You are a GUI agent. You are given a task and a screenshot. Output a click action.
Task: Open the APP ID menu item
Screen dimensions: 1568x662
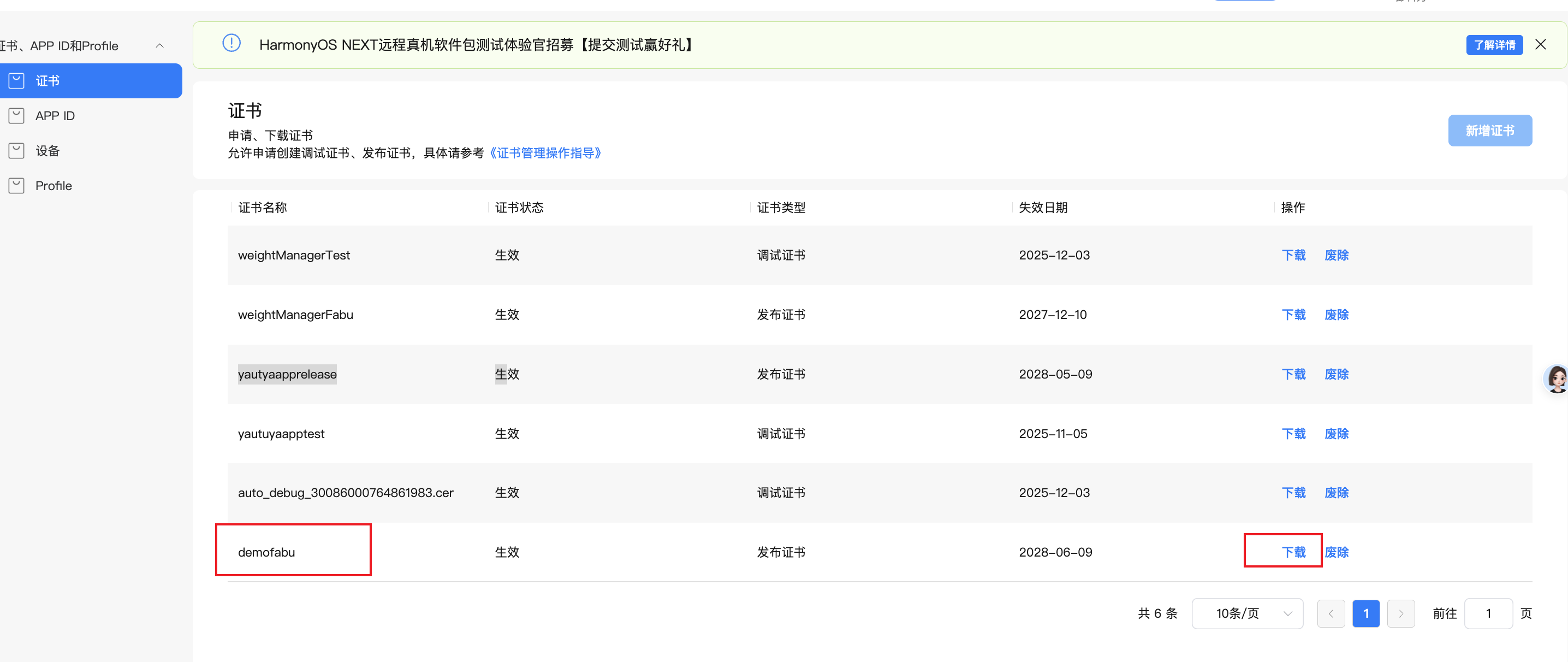pyautogui.click(x=55, y=116)
